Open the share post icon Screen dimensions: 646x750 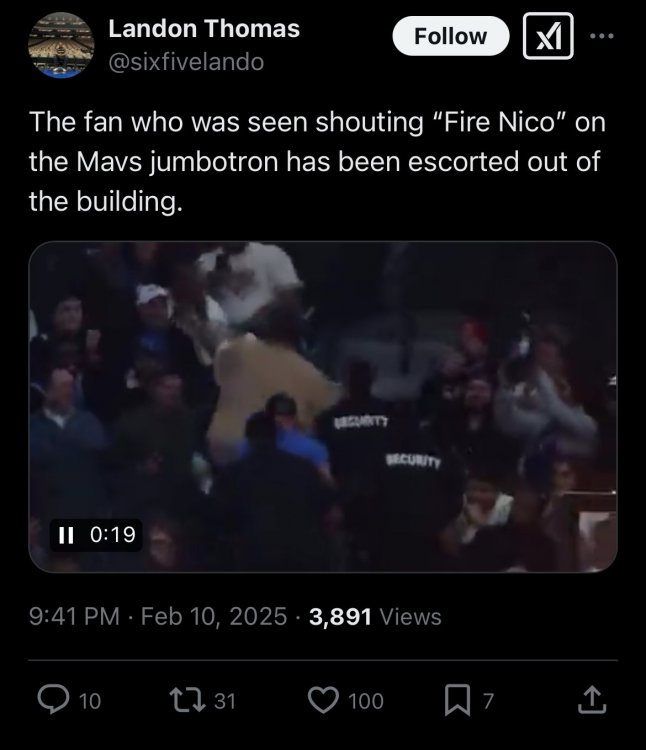(591, 701)
